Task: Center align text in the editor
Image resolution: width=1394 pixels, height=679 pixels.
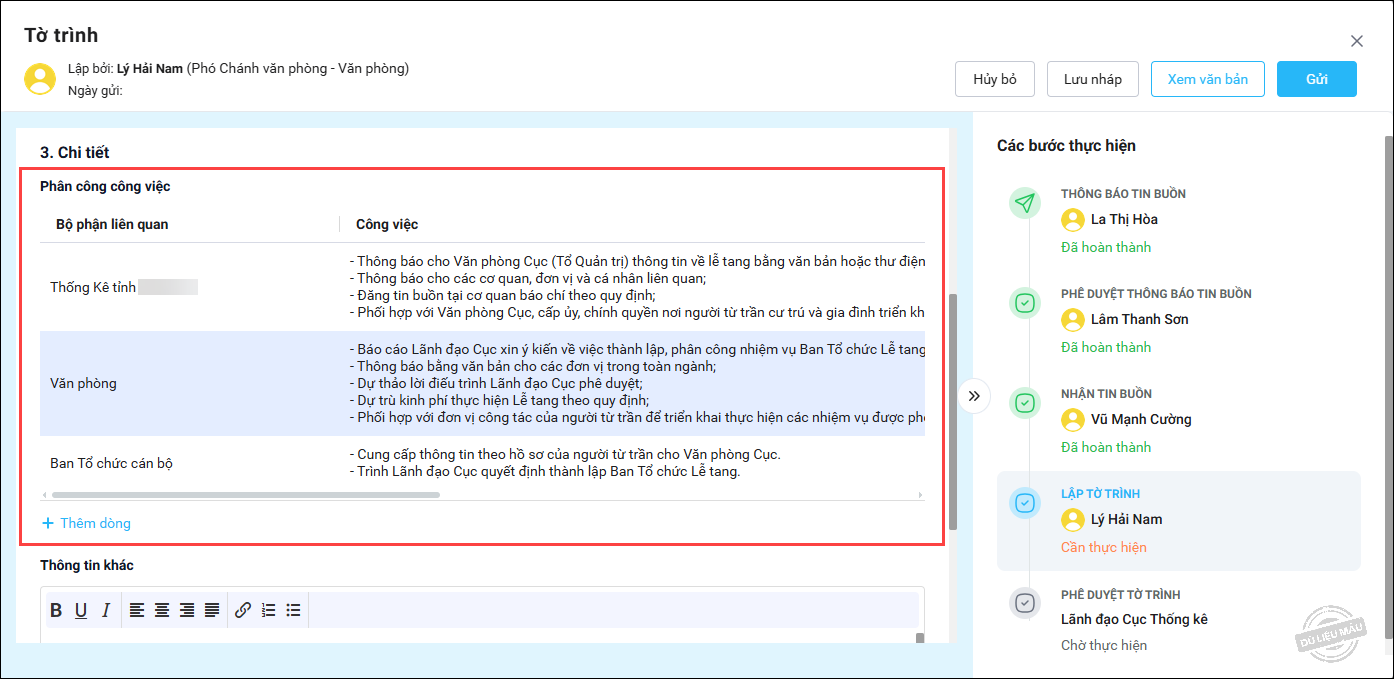Action: [162, 610]
